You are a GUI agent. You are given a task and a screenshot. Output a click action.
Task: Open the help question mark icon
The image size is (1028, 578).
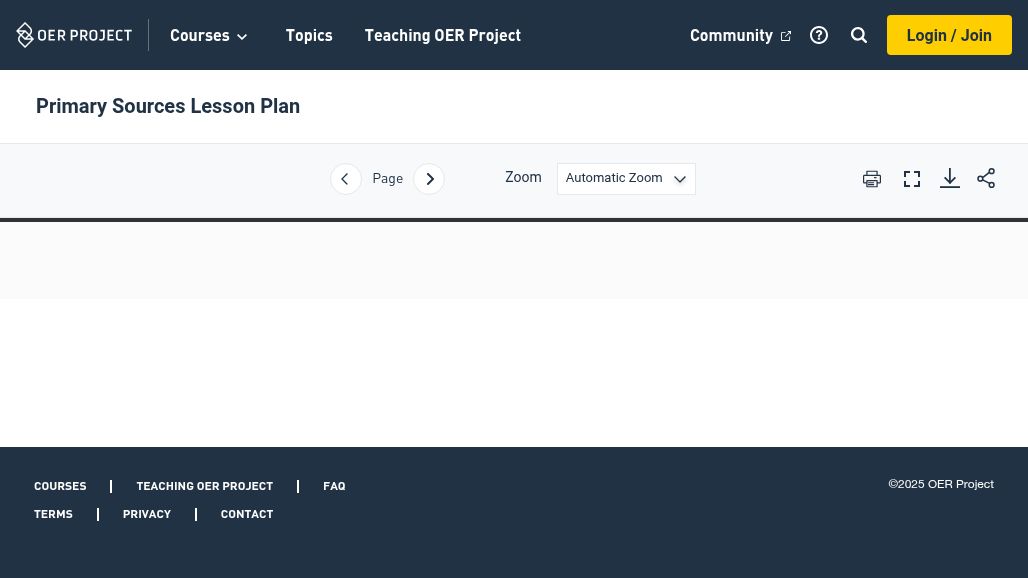tap(819, 35)
